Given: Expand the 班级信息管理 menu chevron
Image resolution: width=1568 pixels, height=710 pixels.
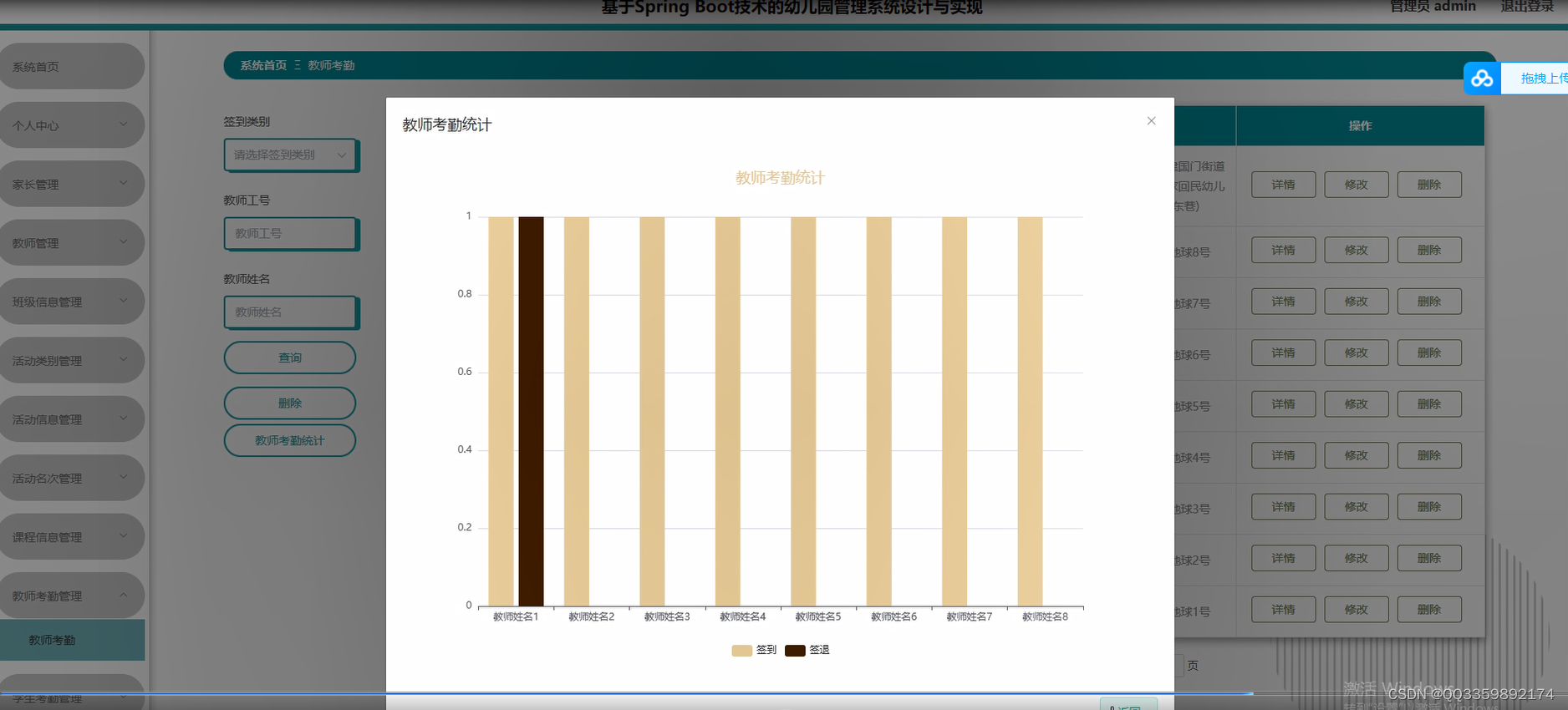Looking at the screenshot, I should tap(124, 301).
